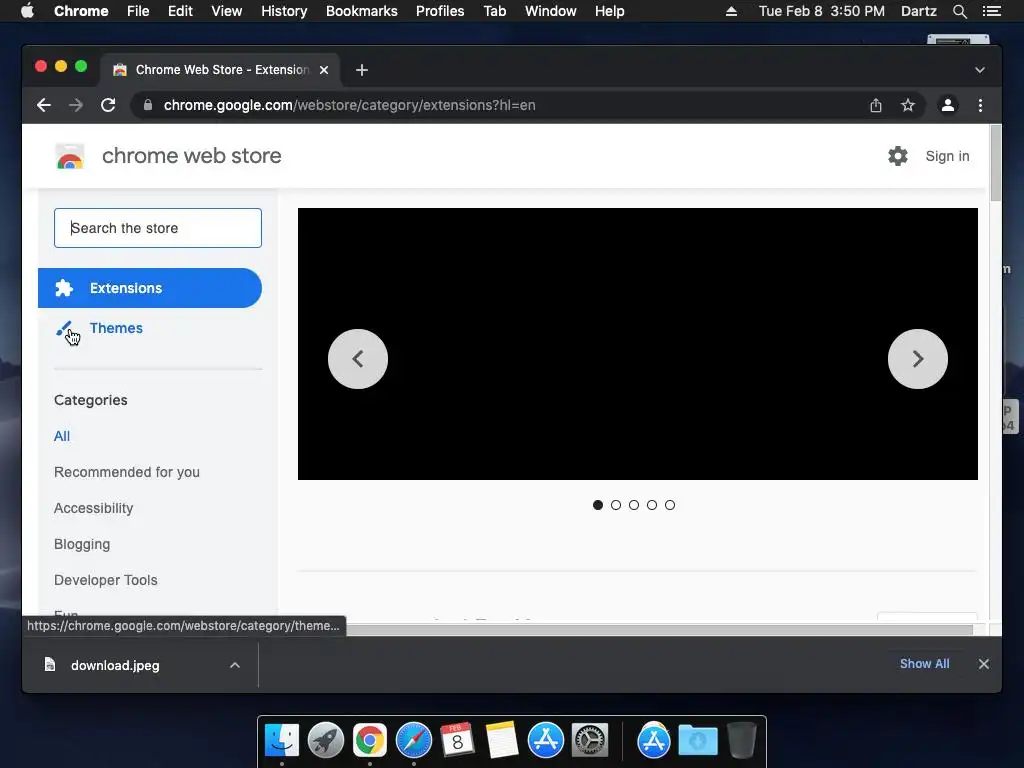This screenshot has height=768, width=1024.
Task: Open Notification Center icon in menu bar
Action: (x=991, y=11)
